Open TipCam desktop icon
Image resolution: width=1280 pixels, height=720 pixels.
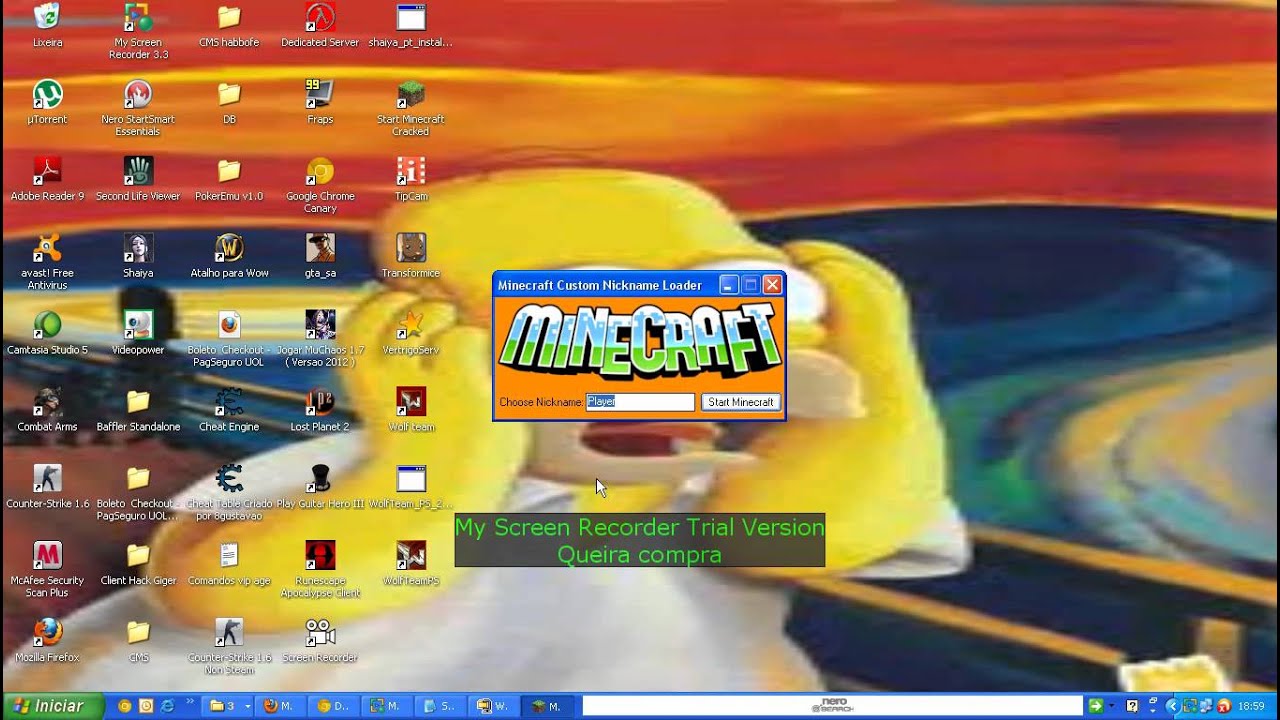click(410, 180)
